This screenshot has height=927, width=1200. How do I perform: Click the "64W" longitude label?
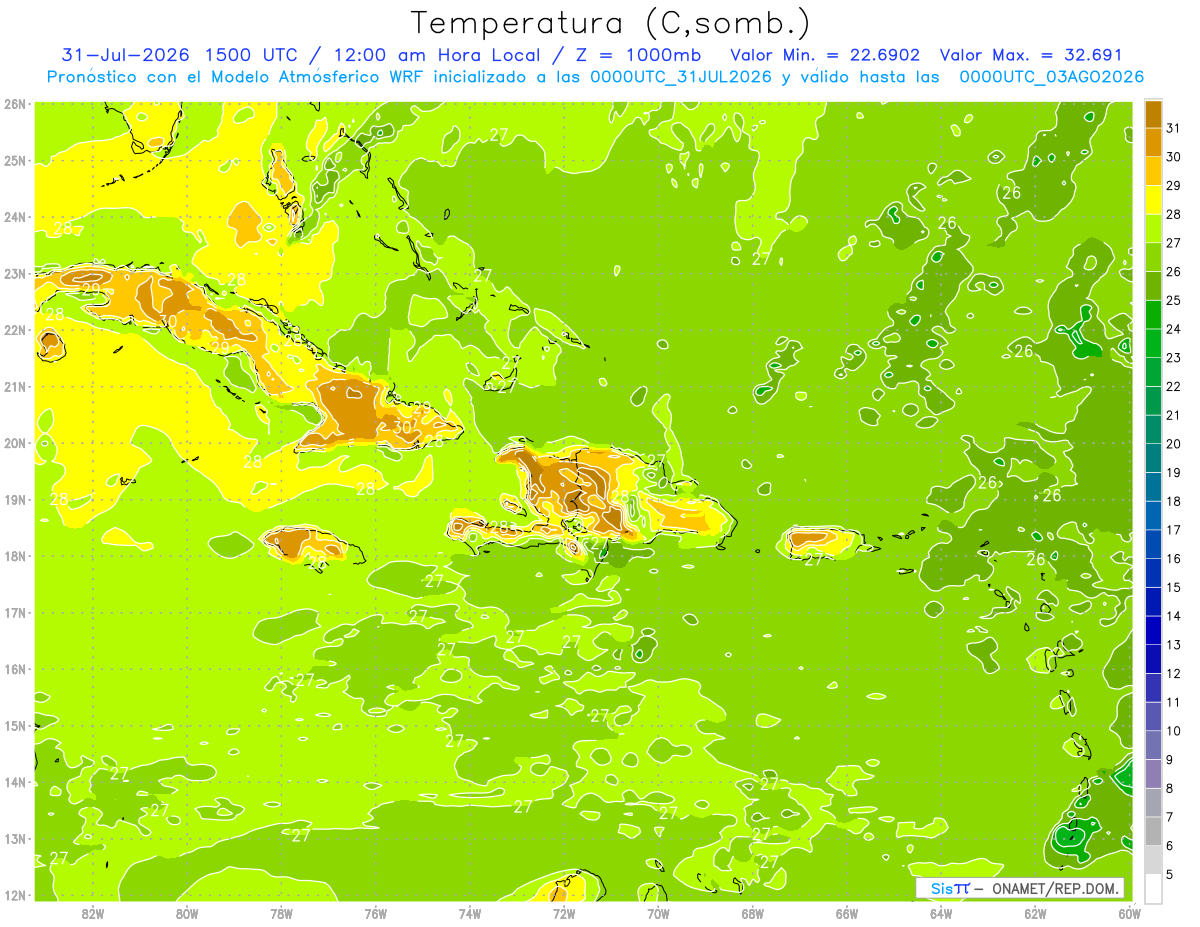(x=941, y=913)
